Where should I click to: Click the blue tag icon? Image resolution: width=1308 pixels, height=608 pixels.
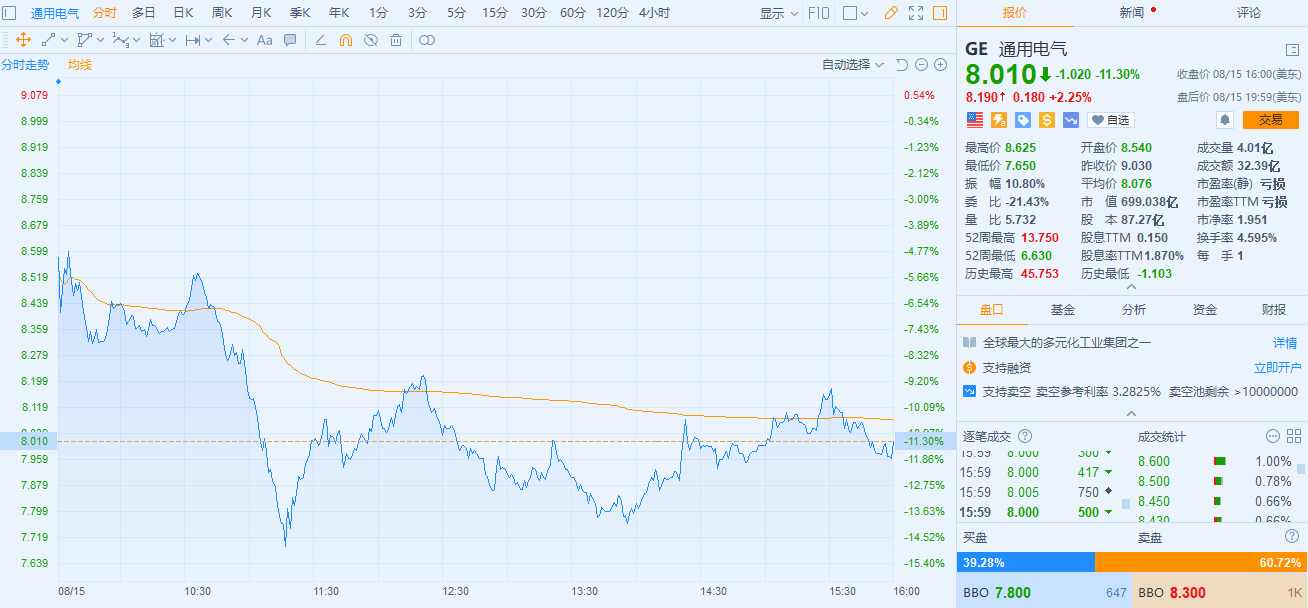[x=1023, y=120]
